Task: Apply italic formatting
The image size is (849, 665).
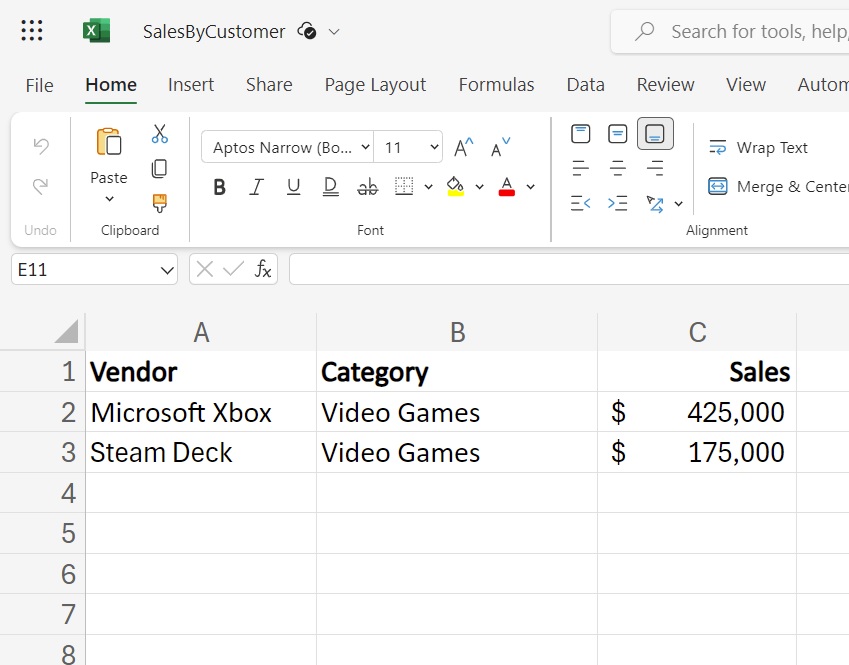Action: pos(256,187)
